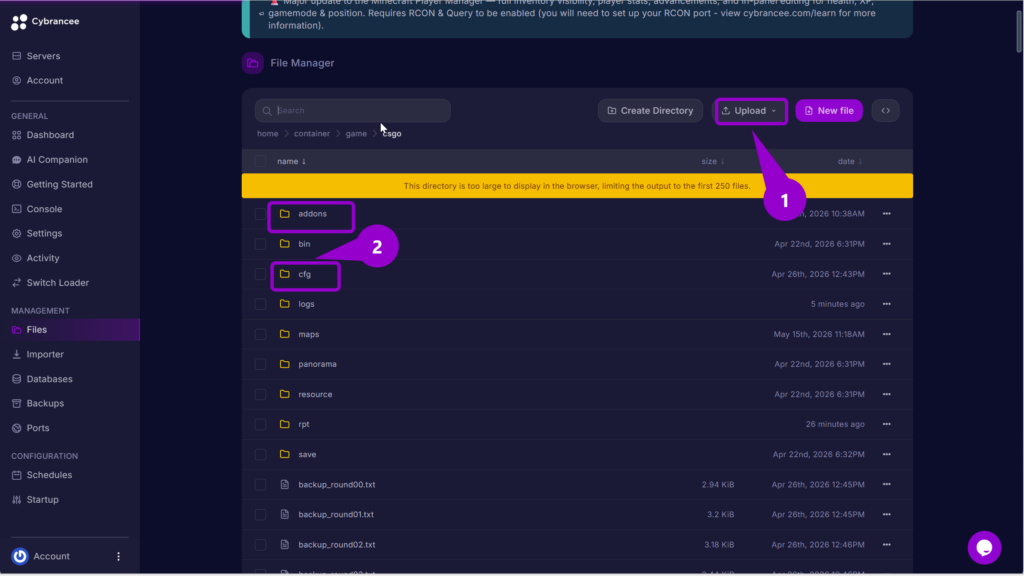Screen dimensions: 1024x576
Task: Open the addons folder icon
Action: click(x=285, y=214)
